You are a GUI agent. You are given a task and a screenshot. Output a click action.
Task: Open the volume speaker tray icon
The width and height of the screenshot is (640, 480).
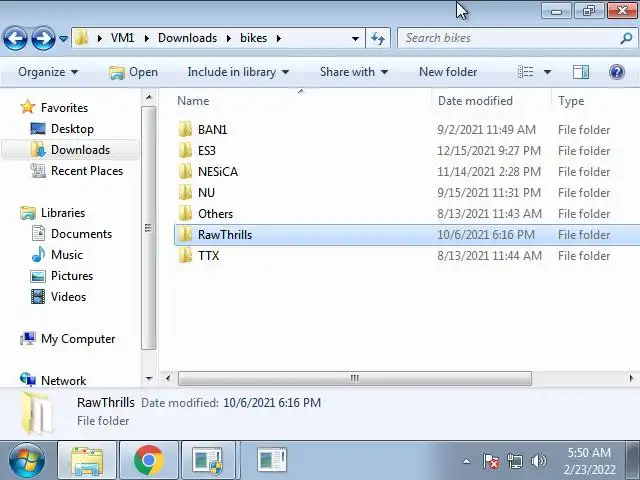point(538,461)
